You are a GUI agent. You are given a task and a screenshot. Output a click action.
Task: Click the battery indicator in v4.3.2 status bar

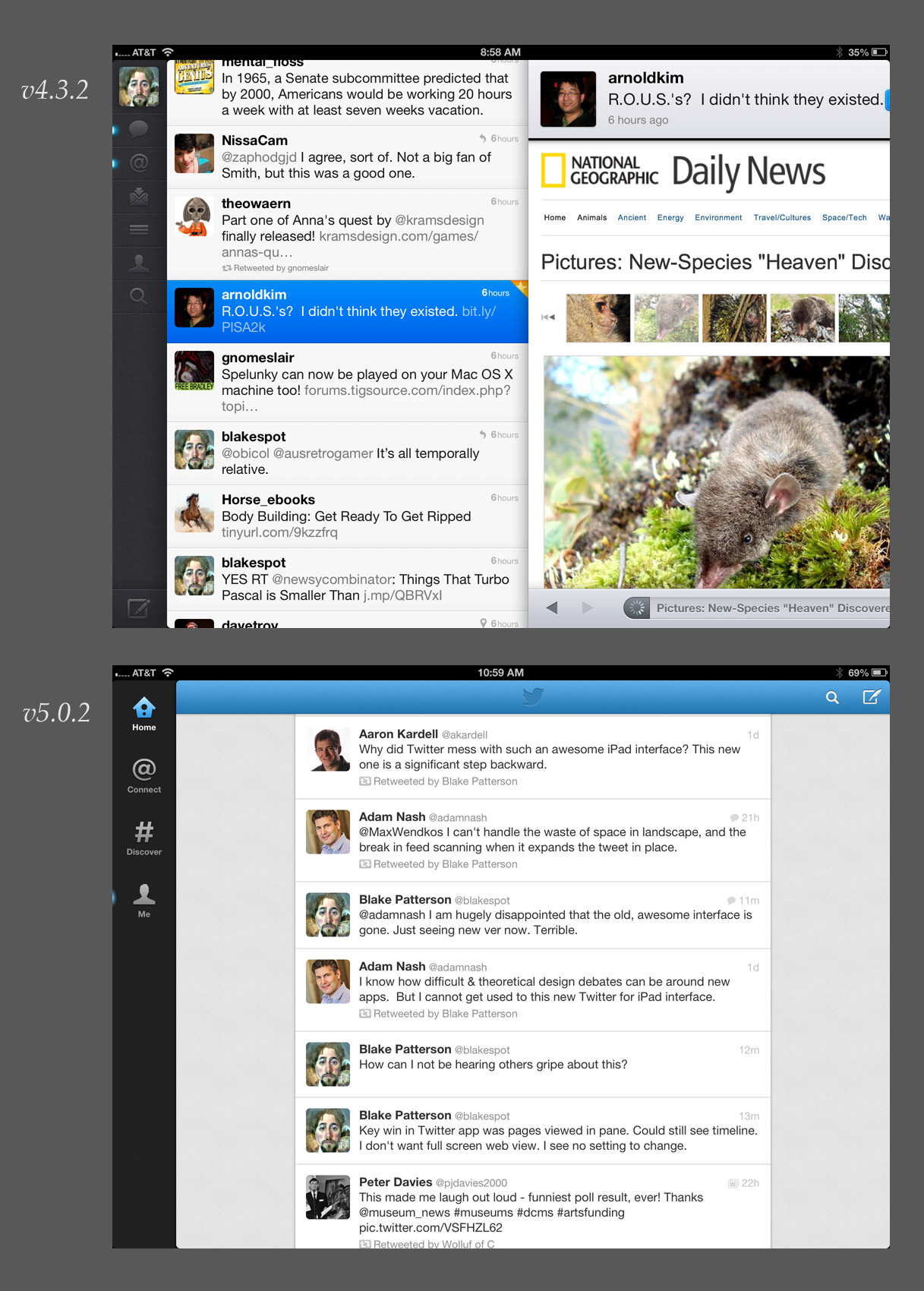pos(879,52)
